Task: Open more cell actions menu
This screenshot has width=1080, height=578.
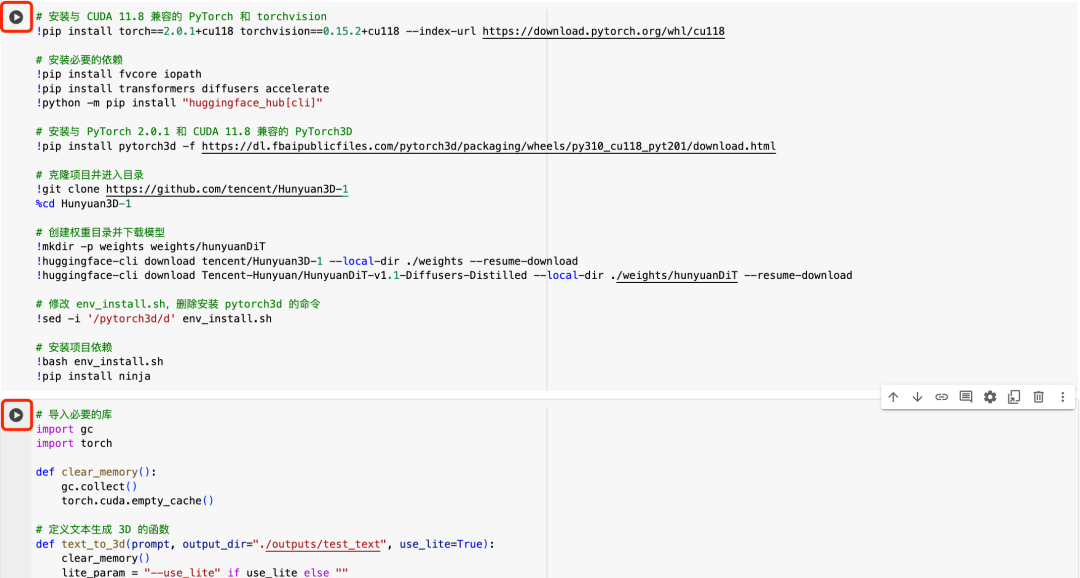Action: coord(1063,397)
